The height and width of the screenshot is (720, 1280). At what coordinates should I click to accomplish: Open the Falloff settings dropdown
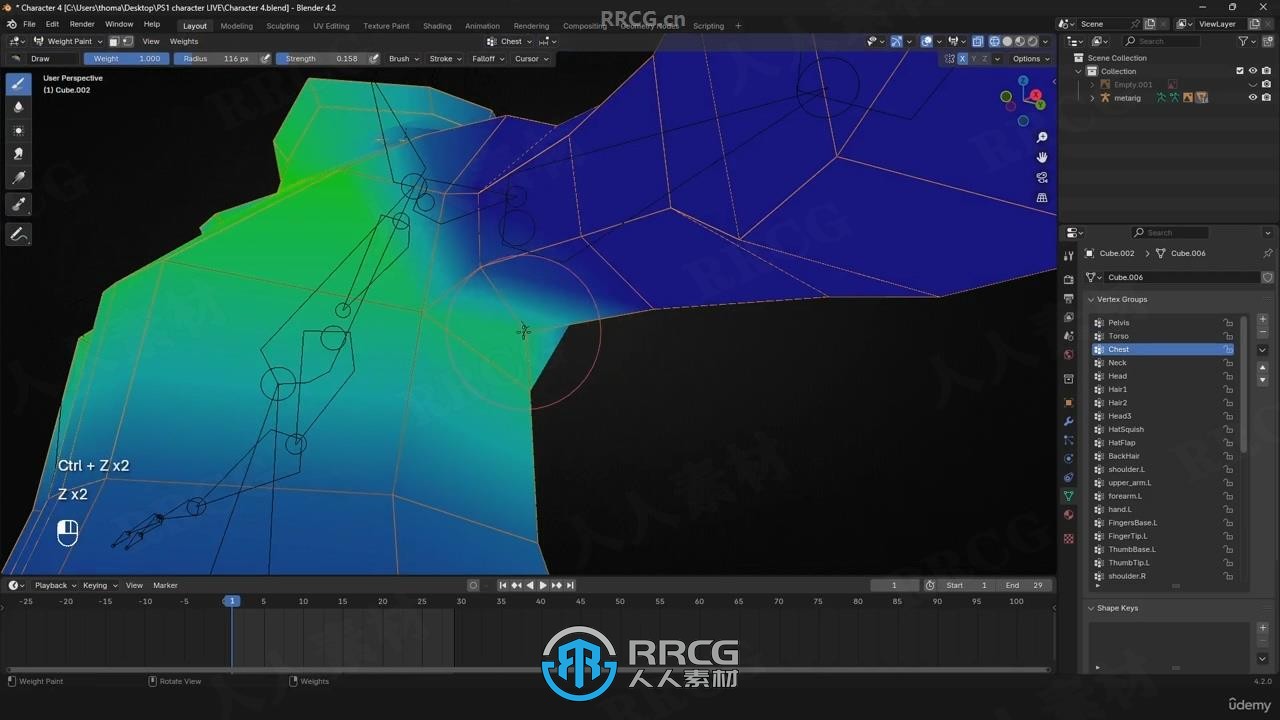(487, 59)
